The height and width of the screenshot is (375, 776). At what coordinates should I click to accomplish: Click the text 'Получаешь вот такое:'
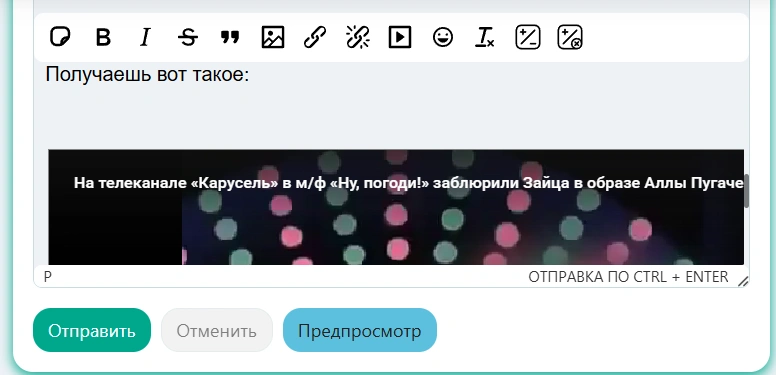click(x=147, y=75)
